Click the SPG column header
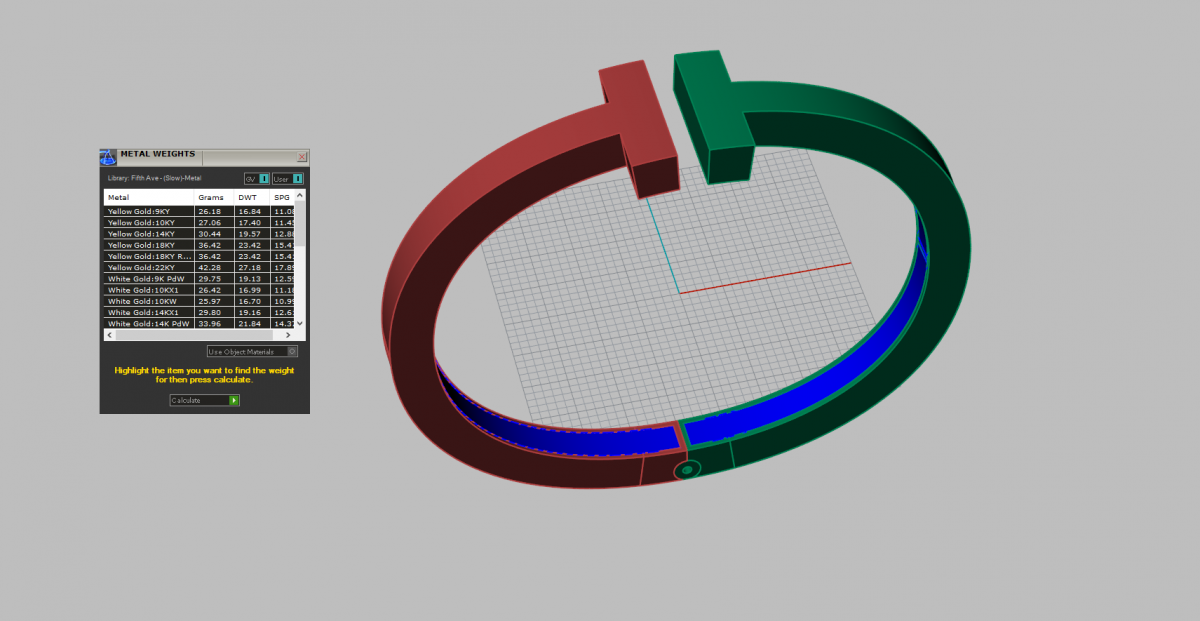The image size is (1200, 621). click(282, 197)
